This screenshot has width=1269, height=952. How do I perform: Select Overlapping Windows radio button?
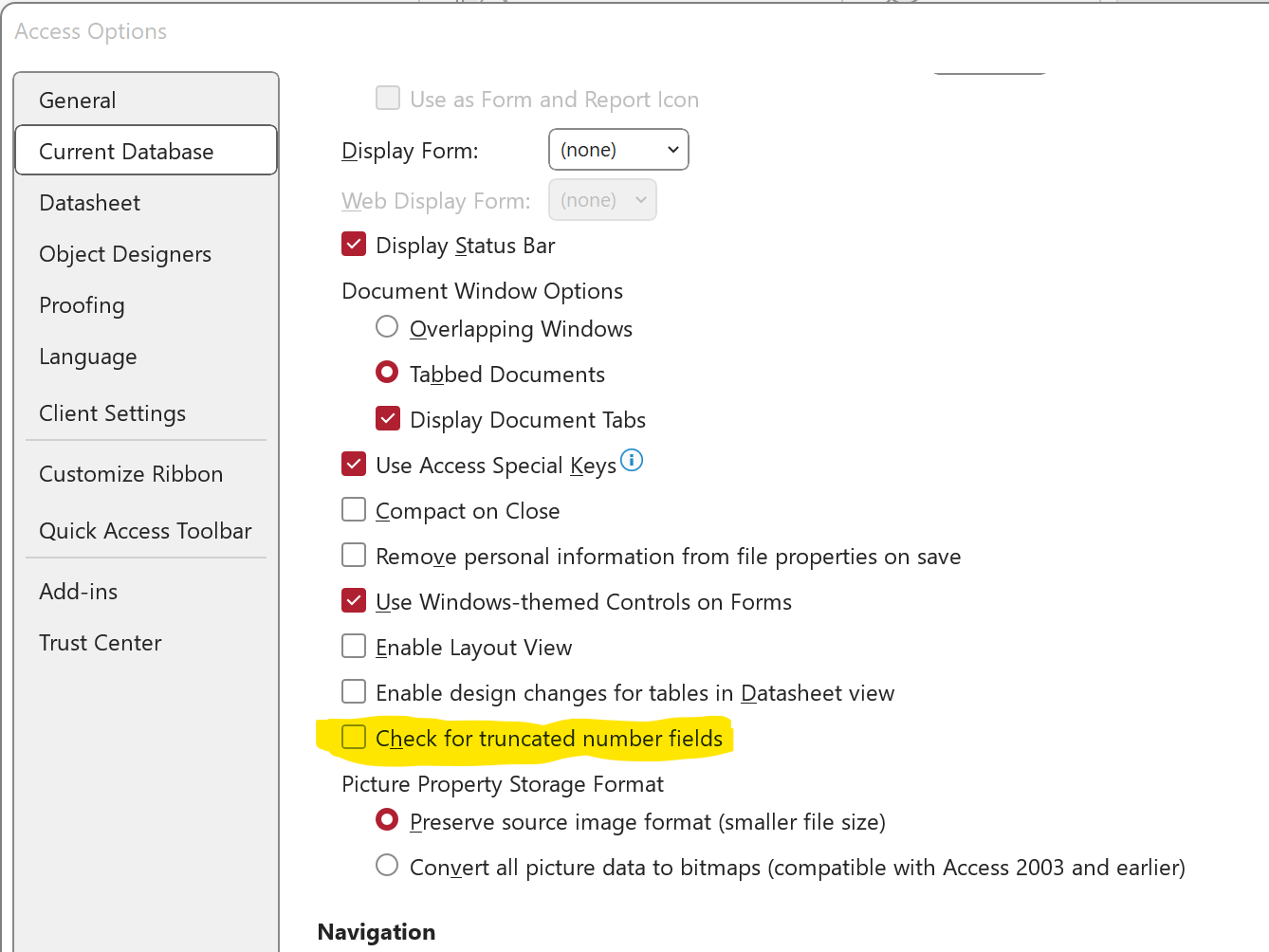click(x=387, y=327)
